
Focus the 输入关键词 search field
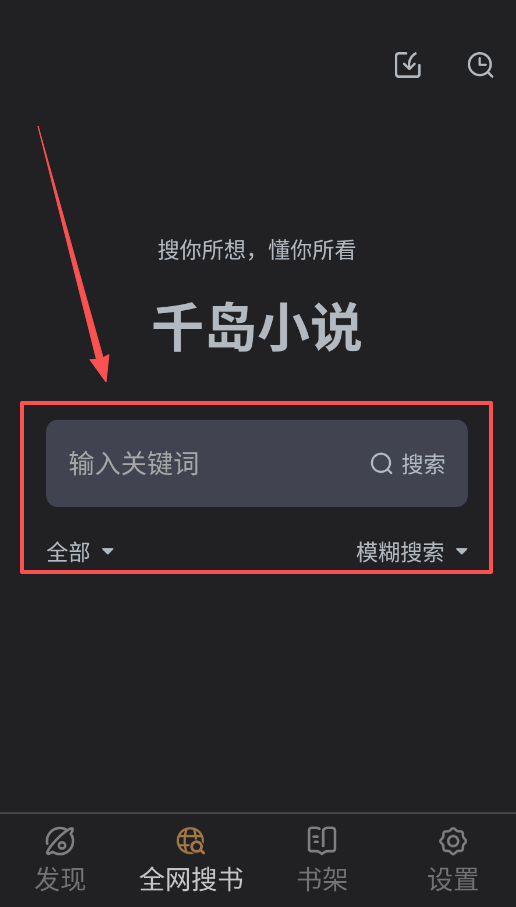[257, 463]
